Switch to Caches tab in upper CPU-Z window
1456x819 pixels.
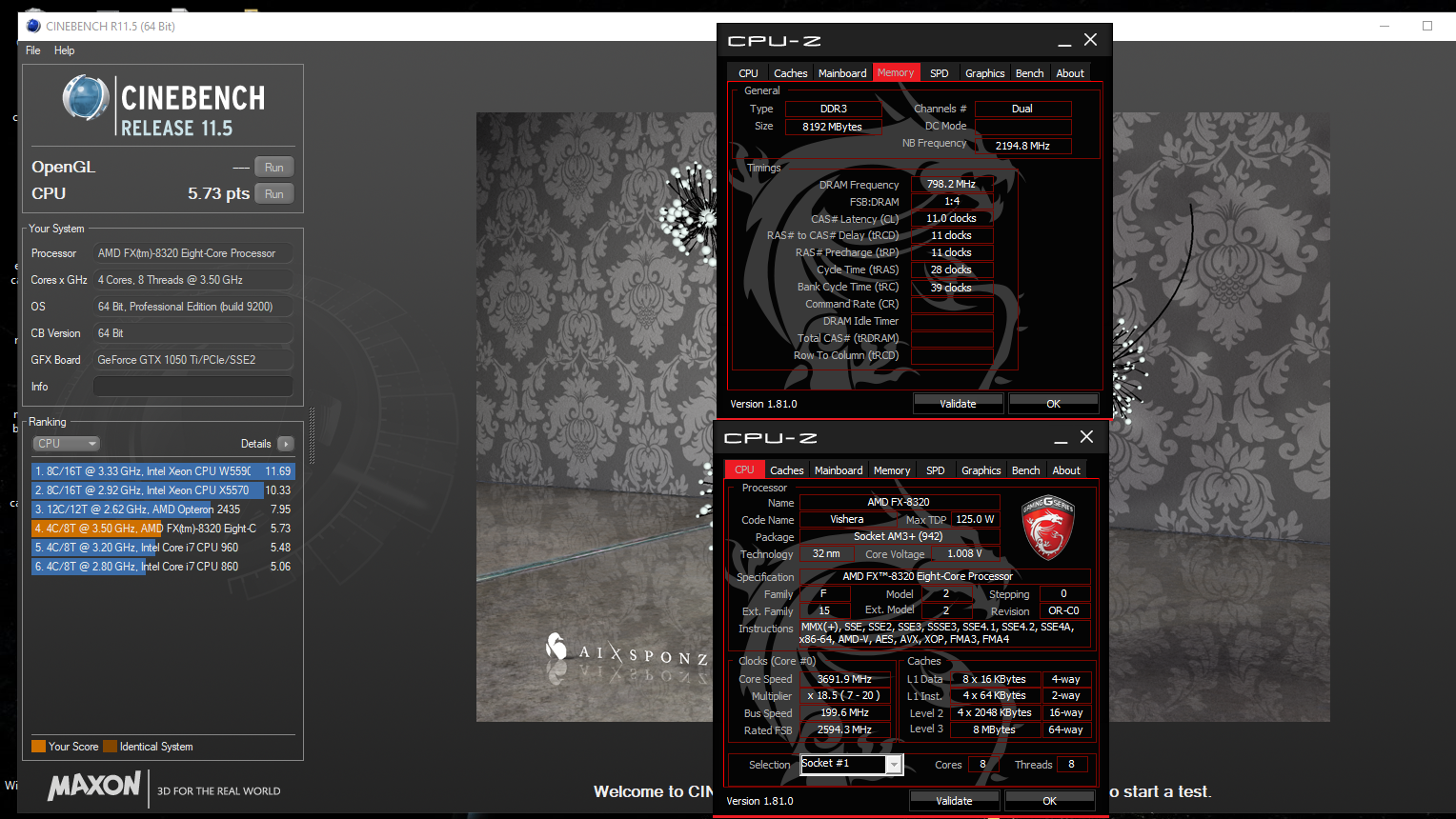pyautogui.click(x=790, y=73)
